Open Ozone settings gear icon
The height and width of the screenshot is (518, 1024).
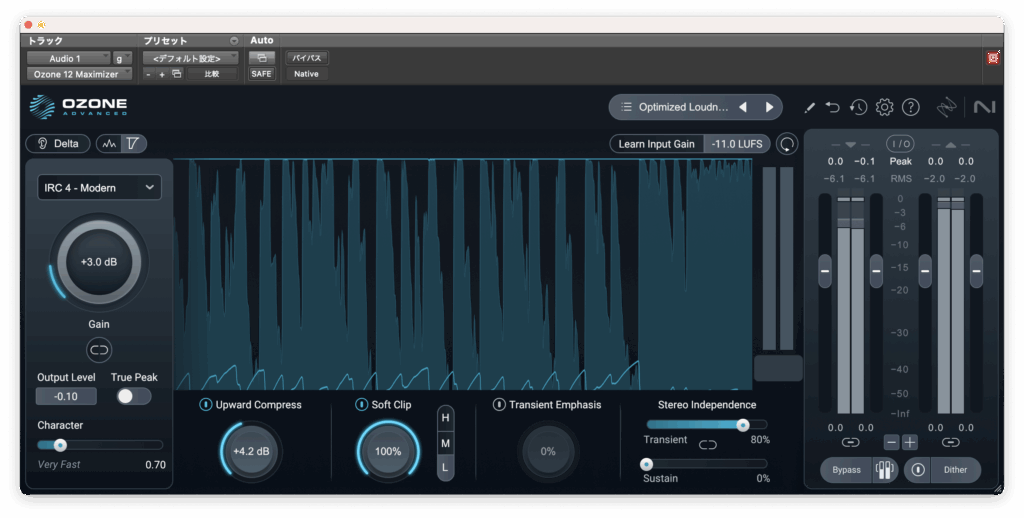click(x=884, y=107)
